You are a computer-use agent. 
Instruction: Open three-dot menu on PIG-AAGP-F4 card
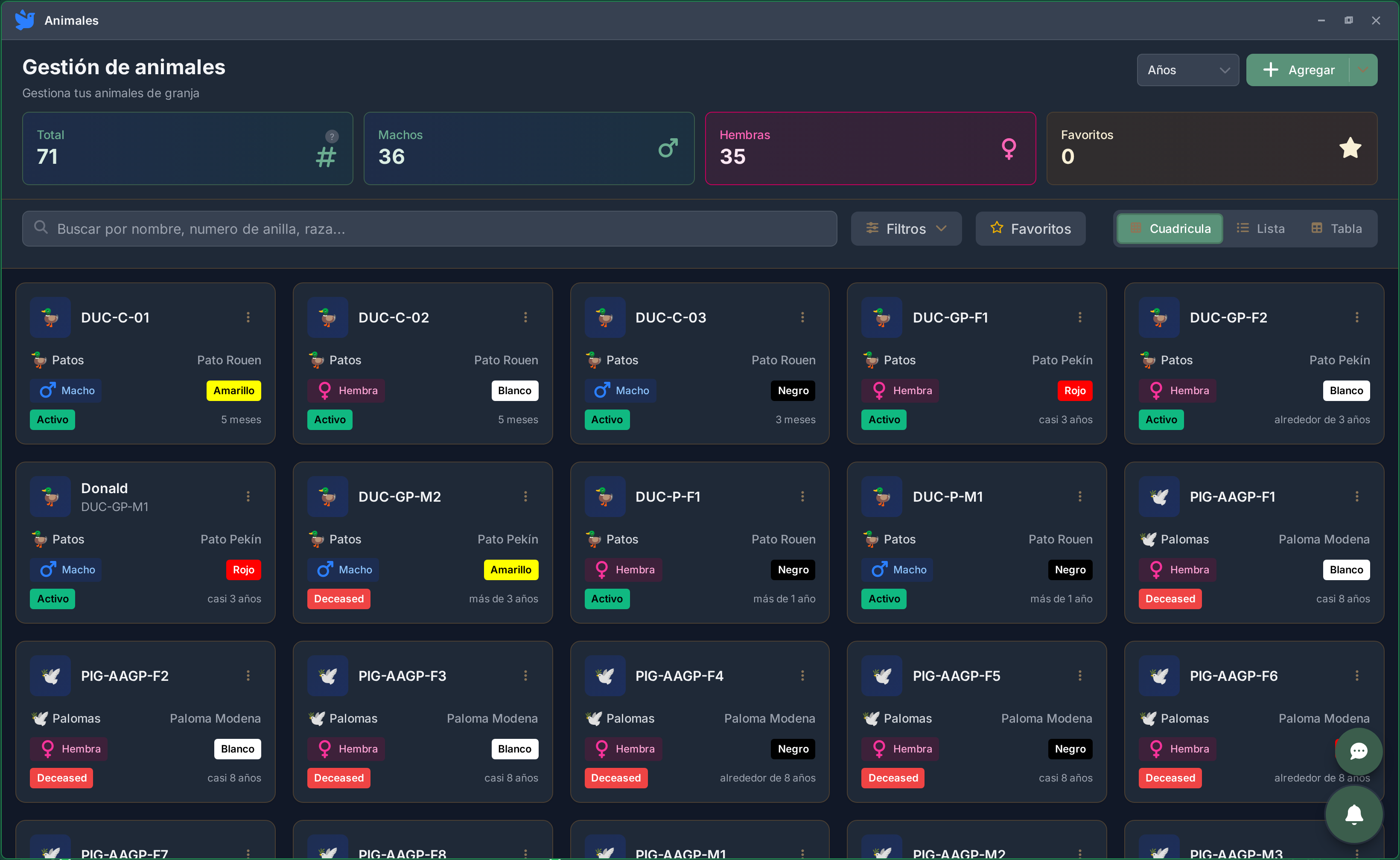click(802, 676)
